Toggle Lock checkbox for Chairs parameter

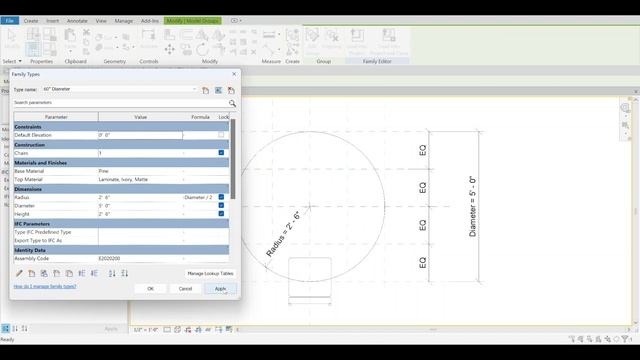221,153
